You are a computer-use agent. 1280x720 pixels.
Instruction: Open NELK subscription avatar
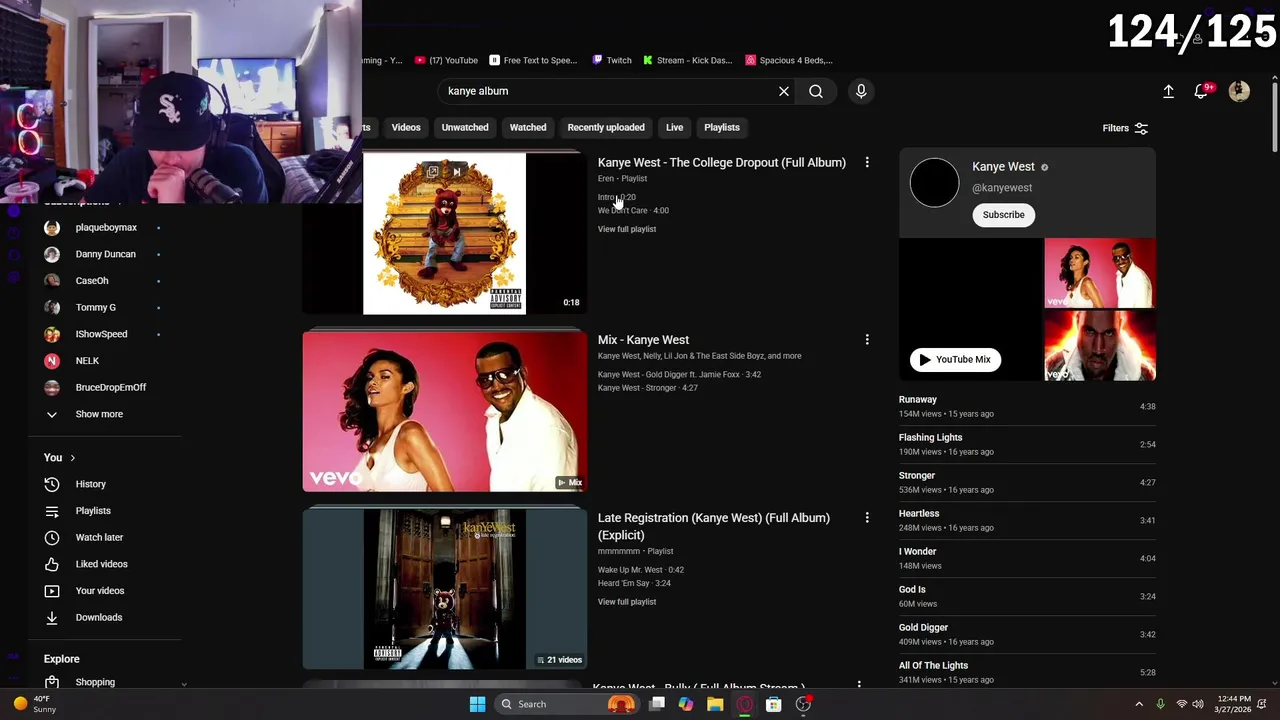52,361
